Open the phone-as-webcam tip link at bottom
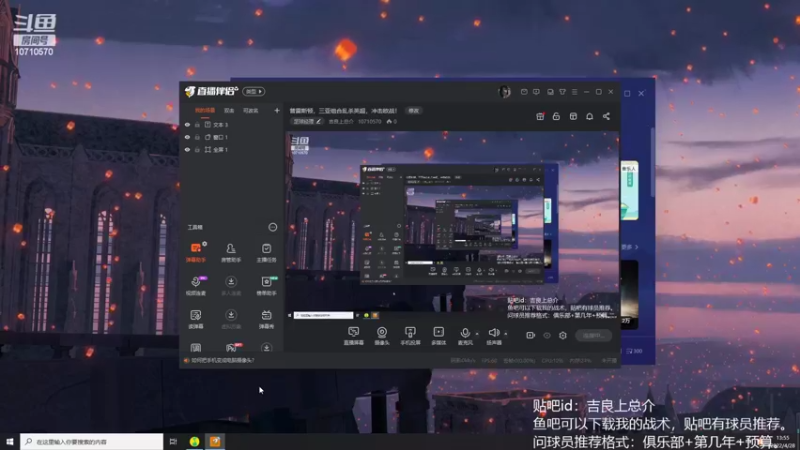Viewport: 800px width, 450px height. click(222, 360)
